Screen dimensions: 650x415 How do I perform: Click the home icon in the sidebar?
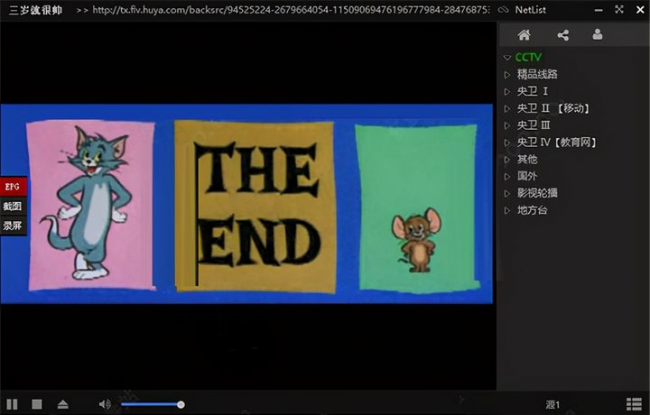[x=524, y=35]
